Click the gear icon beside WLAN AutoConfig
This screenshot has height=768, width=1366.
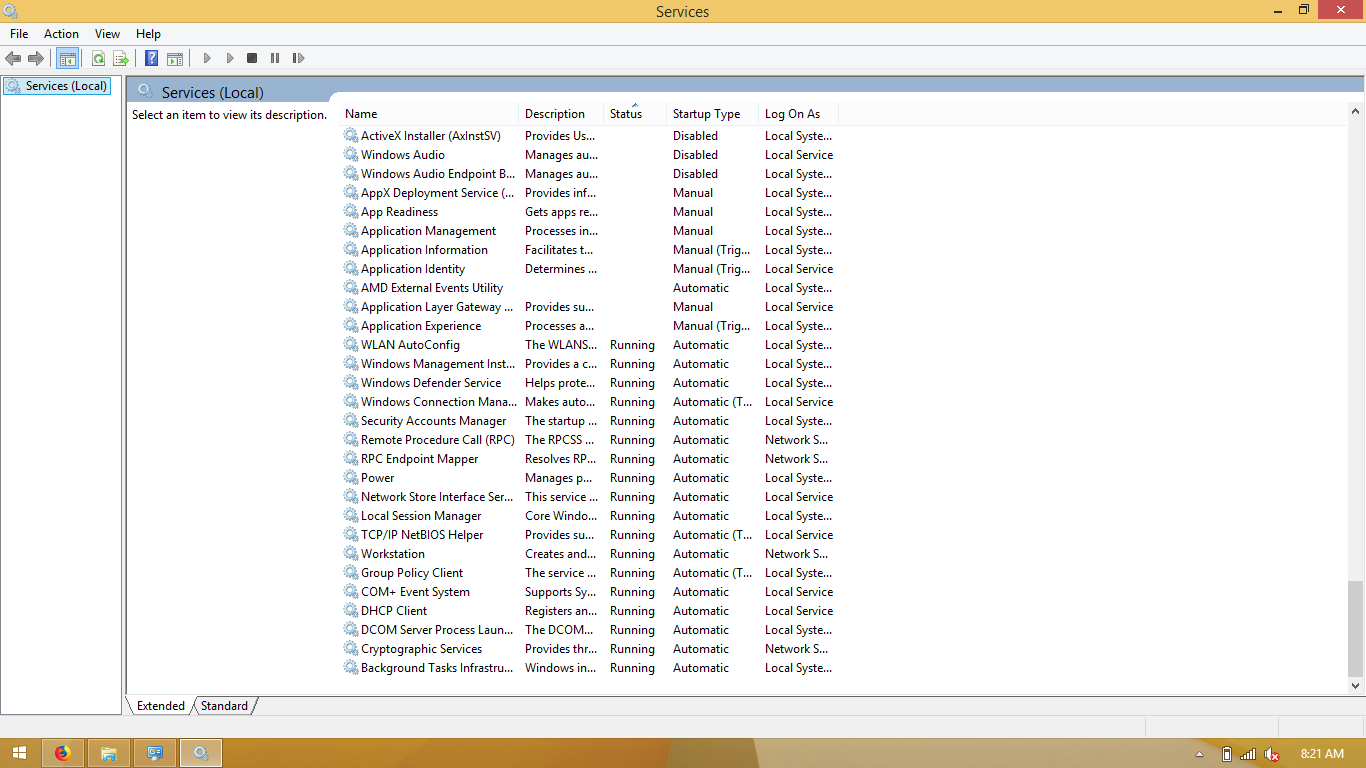click(351, 344)
